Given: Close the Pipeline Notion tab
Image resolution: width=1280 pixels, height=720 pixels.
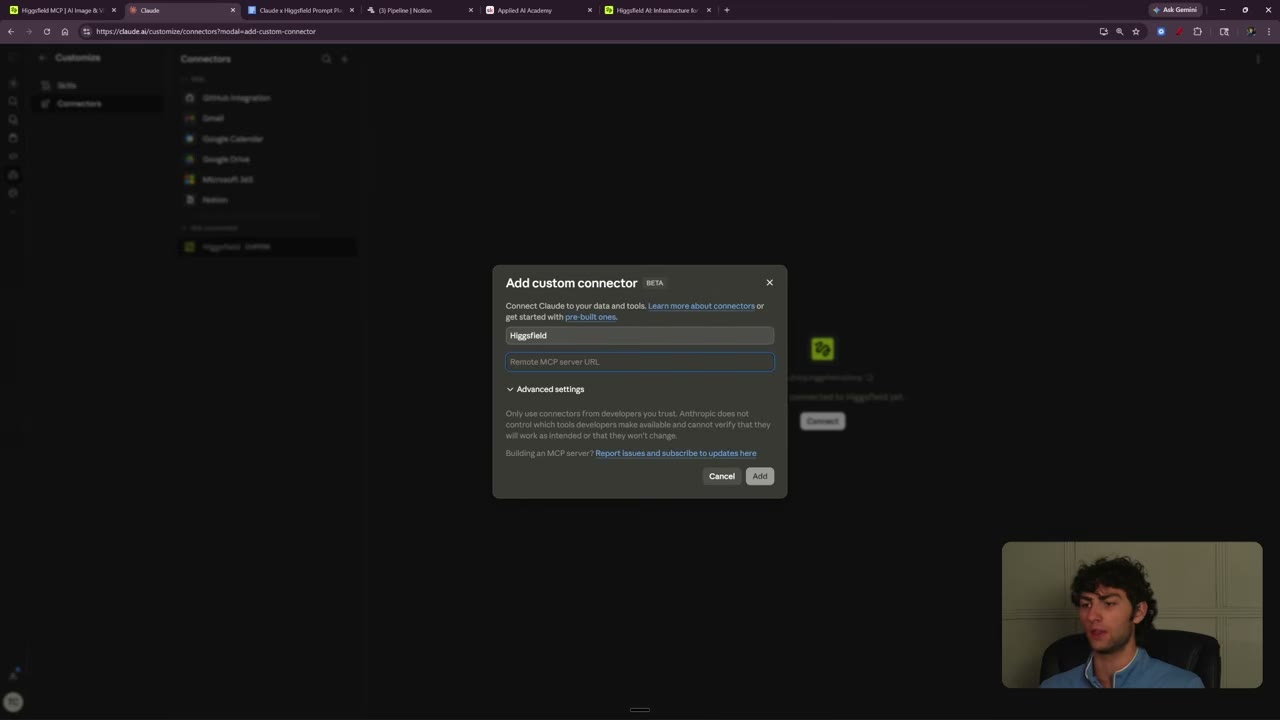Looking at the screenshot, I should (470, 10).
